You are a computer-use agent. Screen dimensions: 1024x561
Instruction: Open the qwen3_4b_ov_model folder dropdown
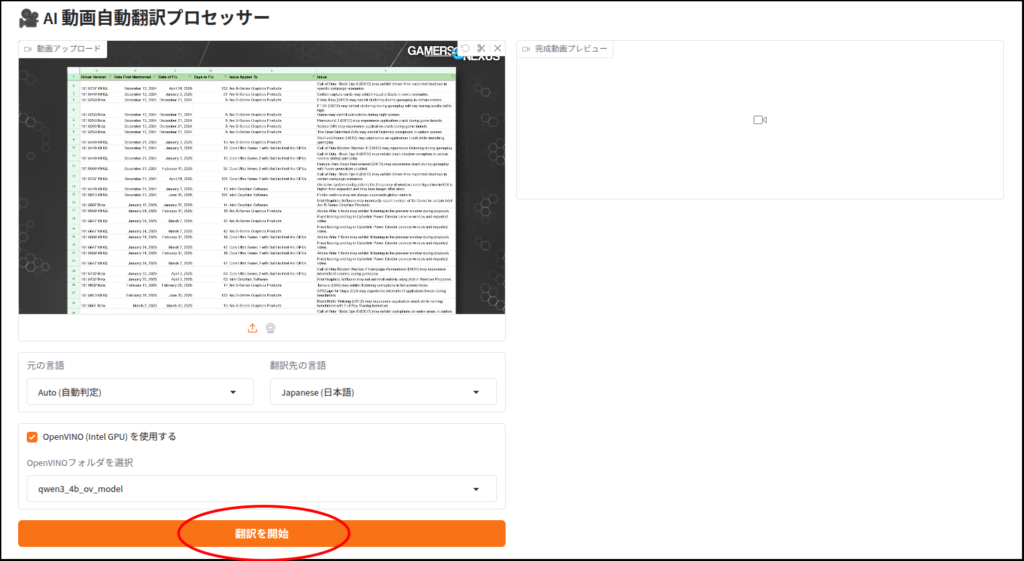[261, 489]
